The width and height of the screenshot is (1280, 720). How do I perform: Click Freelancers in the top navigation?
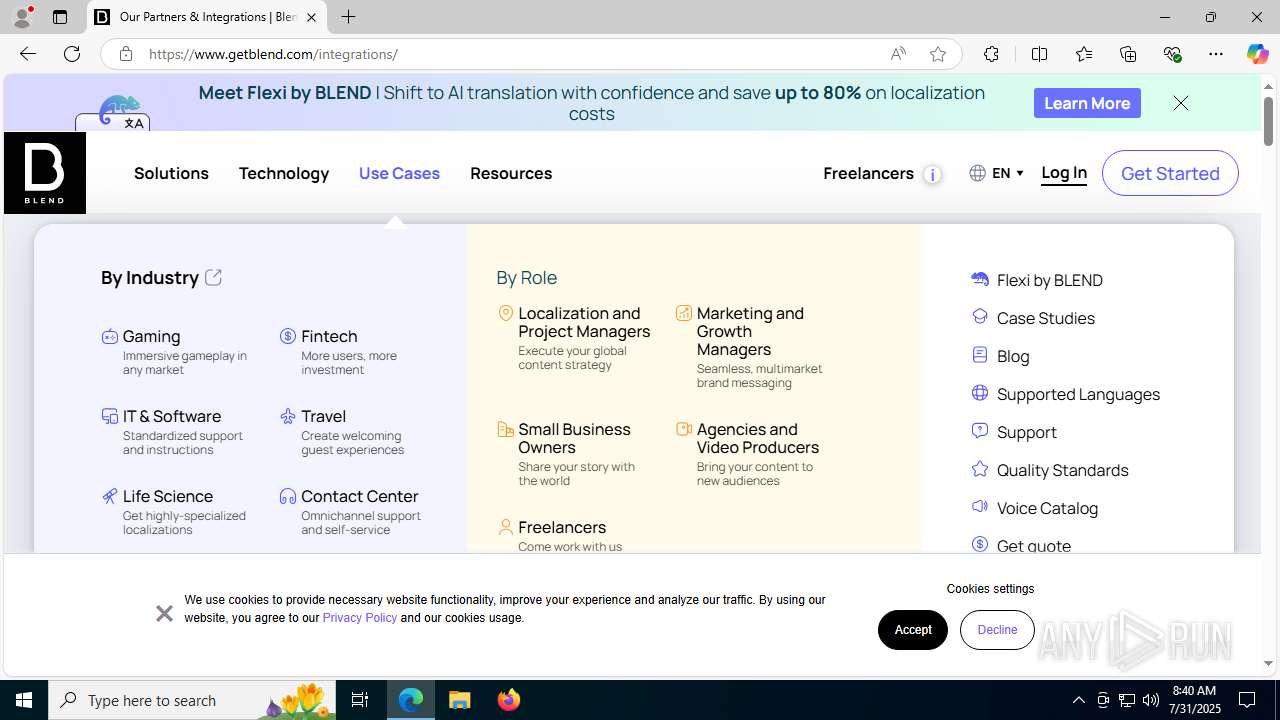tap(868, 173)
